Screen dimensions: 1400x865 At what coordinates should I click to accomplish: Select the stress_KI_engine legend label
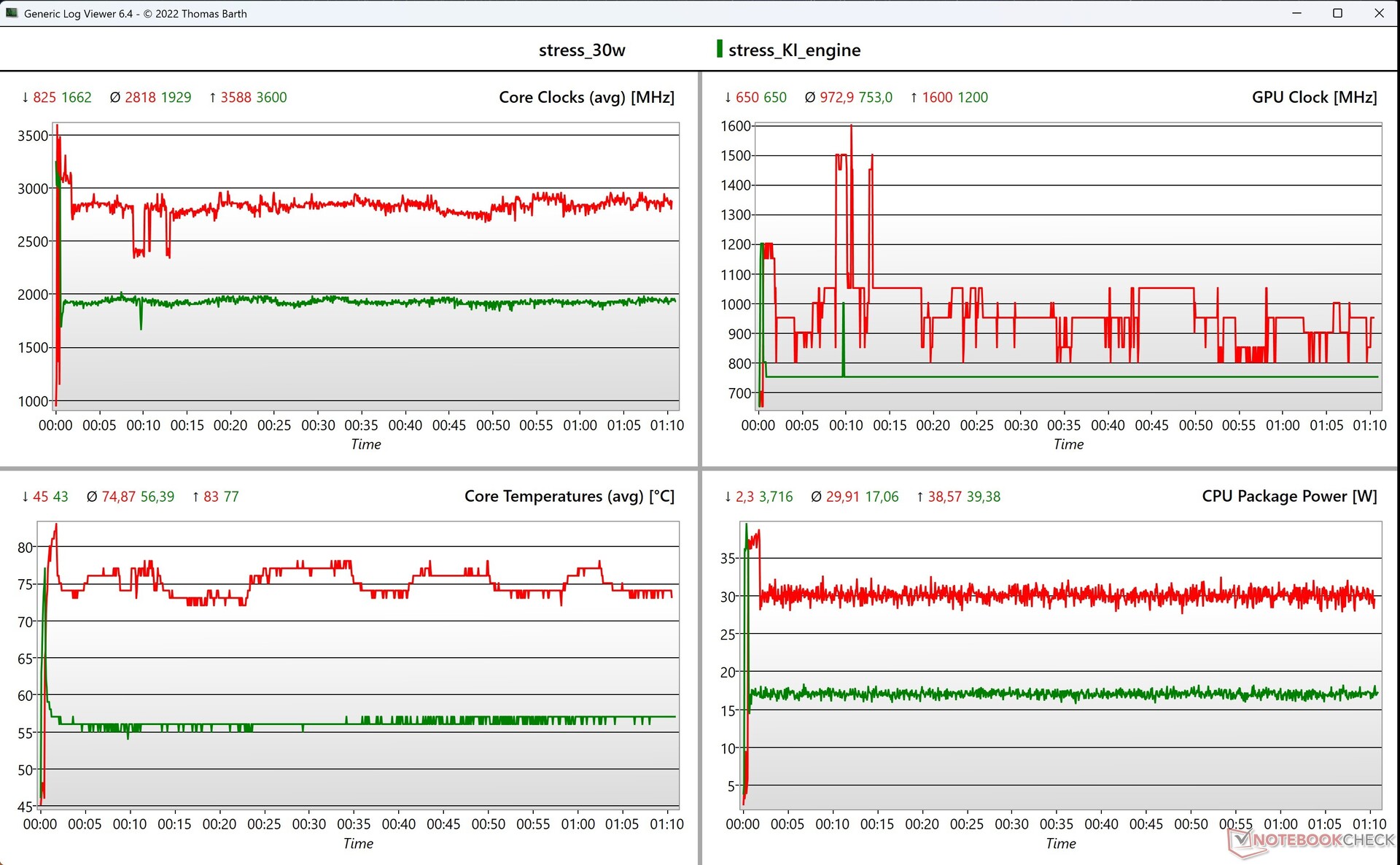794,50
